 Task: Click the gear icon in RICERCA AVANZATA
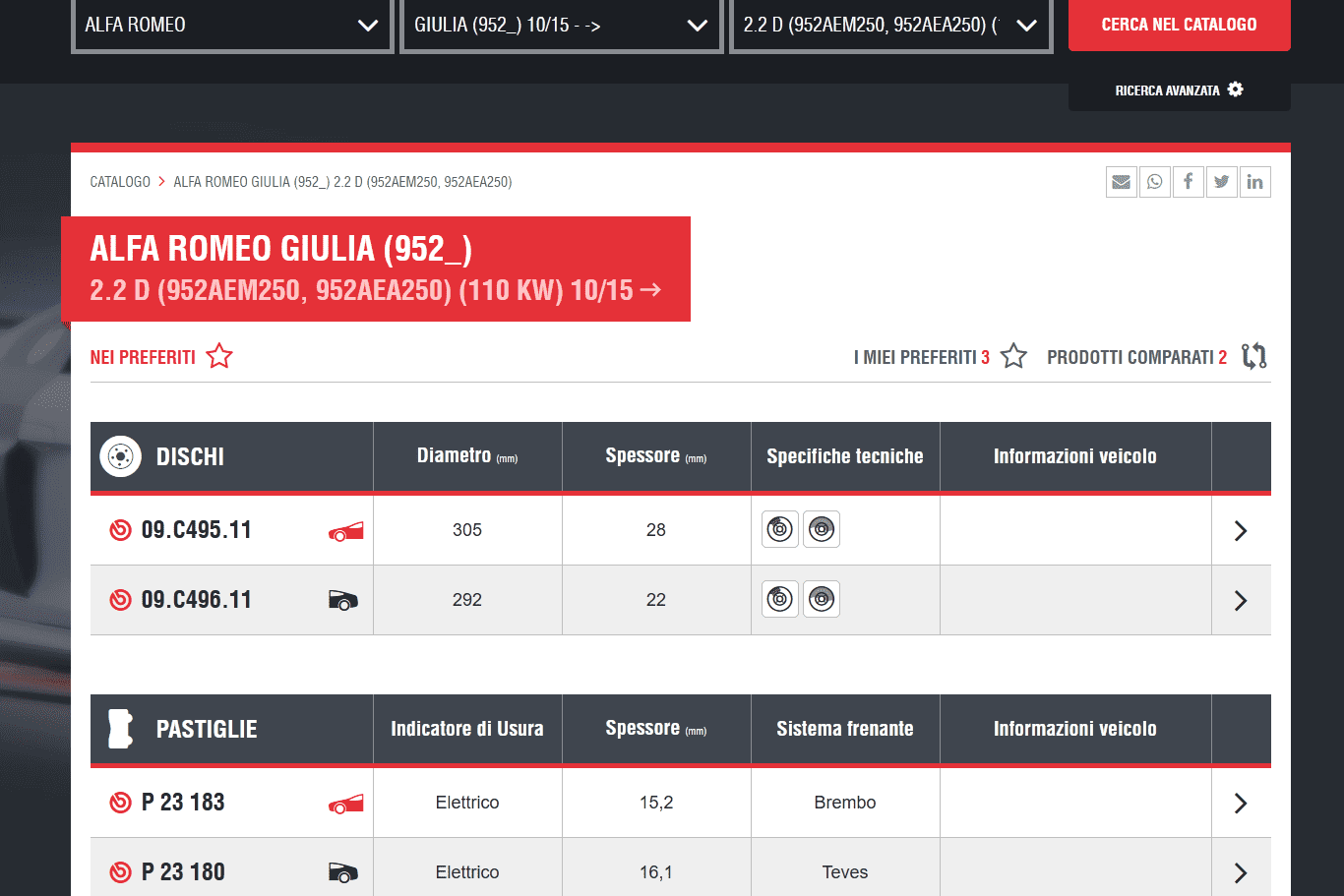[x=1236, y=90]
